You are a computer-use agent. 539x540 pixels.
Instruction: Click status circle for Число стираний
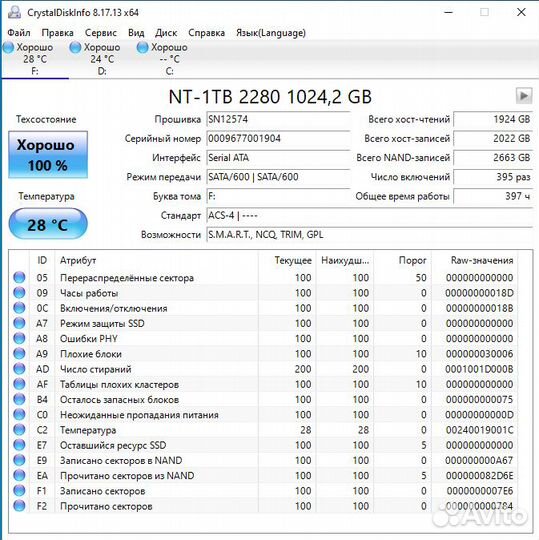19,369
